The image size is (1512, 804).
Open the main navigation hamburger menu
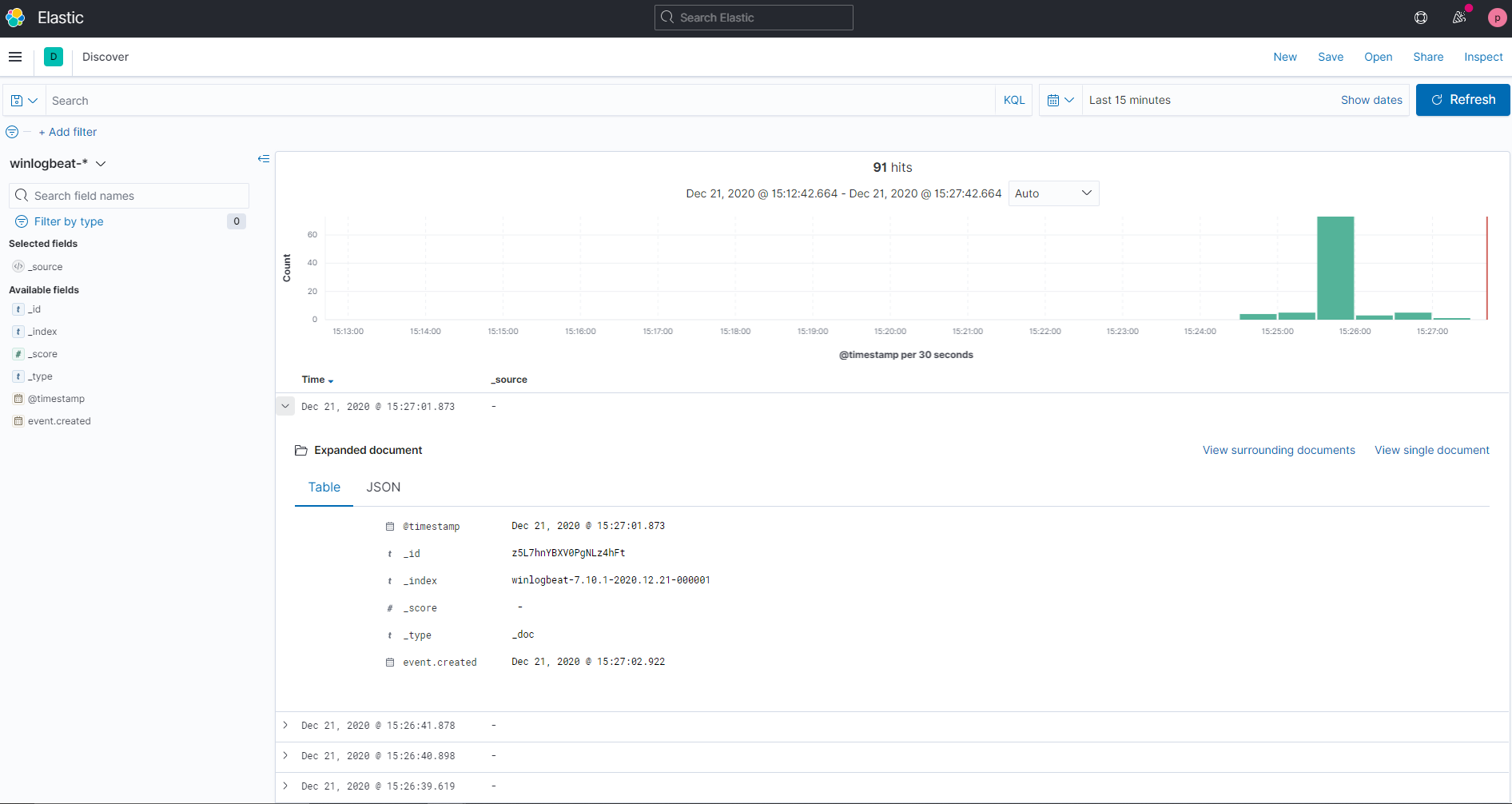click(14, 57)
